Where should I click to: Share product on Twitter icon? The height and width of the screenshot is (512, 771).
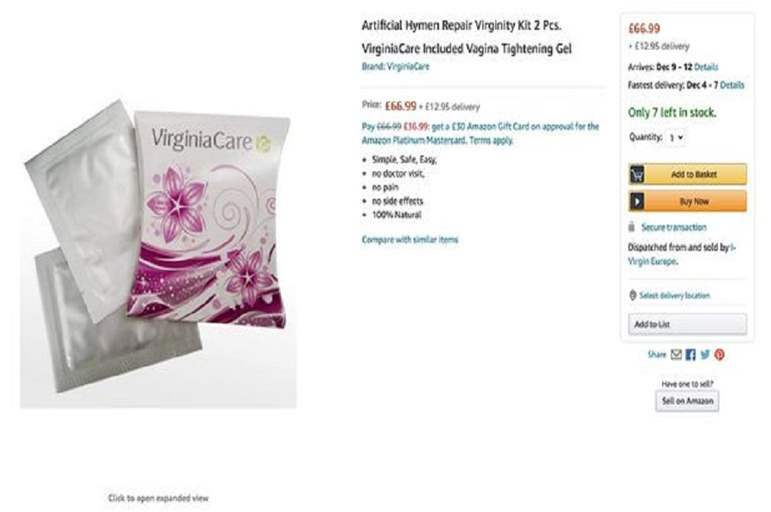(x=705, y=355)
